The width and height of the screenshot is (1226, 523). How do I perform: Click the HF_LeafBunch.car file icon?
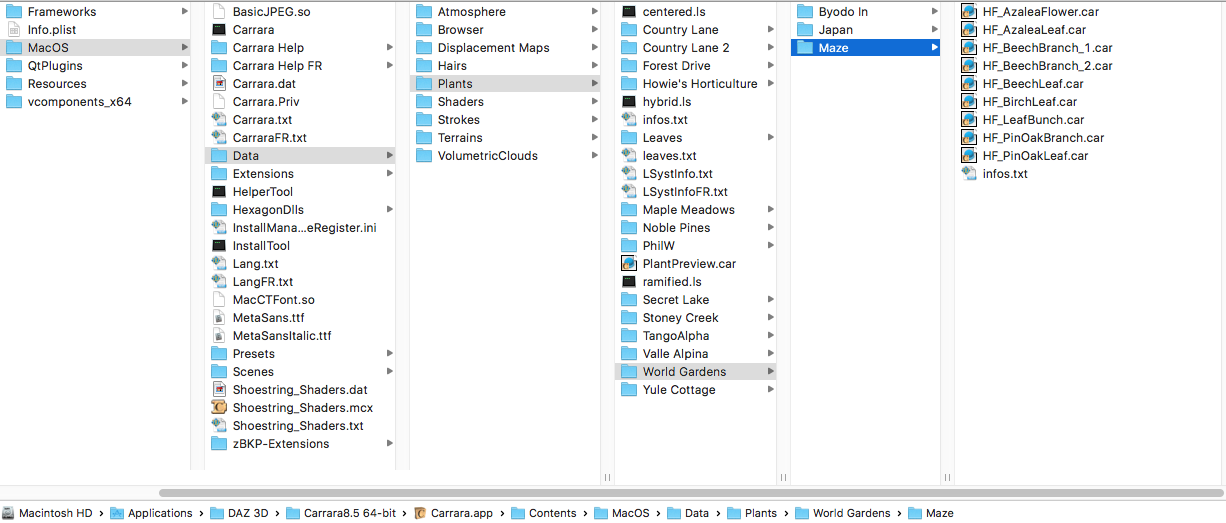pyautogui.click(x=968, y=120)
